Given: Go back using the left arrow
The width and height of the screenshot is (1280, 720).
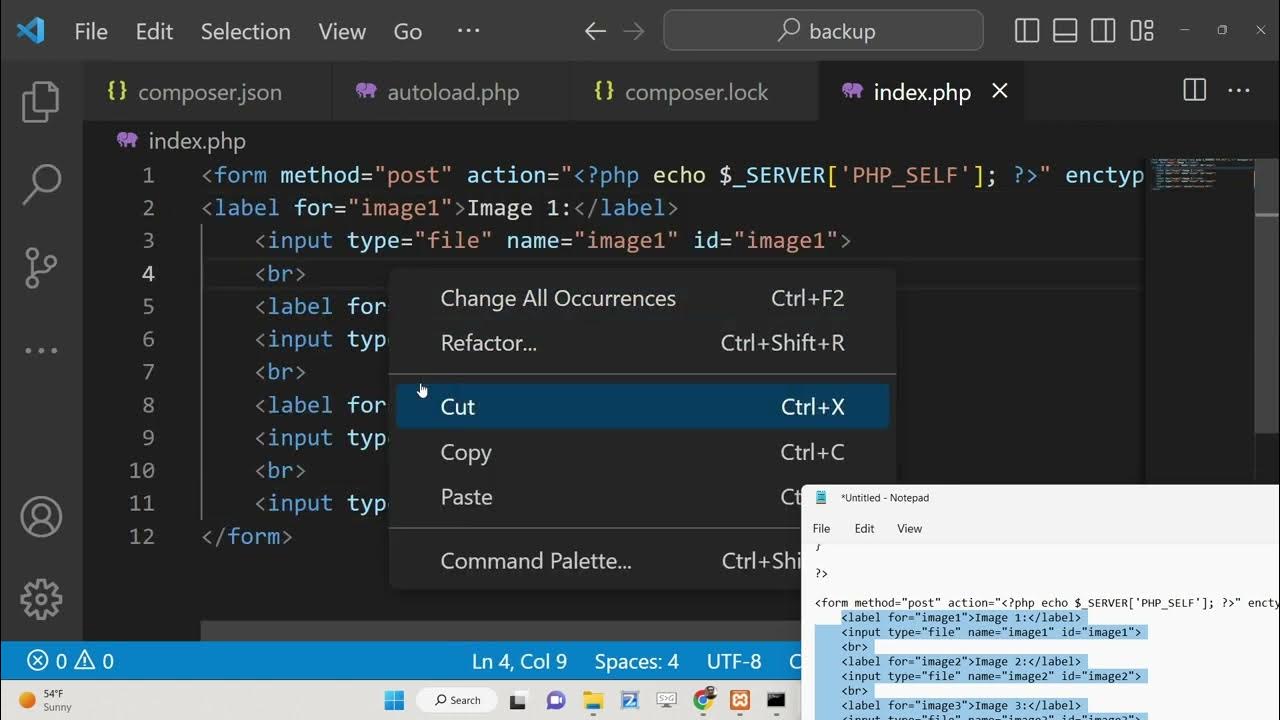Looking at the screenshot, I should pyautogui.click(x=595, y=31).
